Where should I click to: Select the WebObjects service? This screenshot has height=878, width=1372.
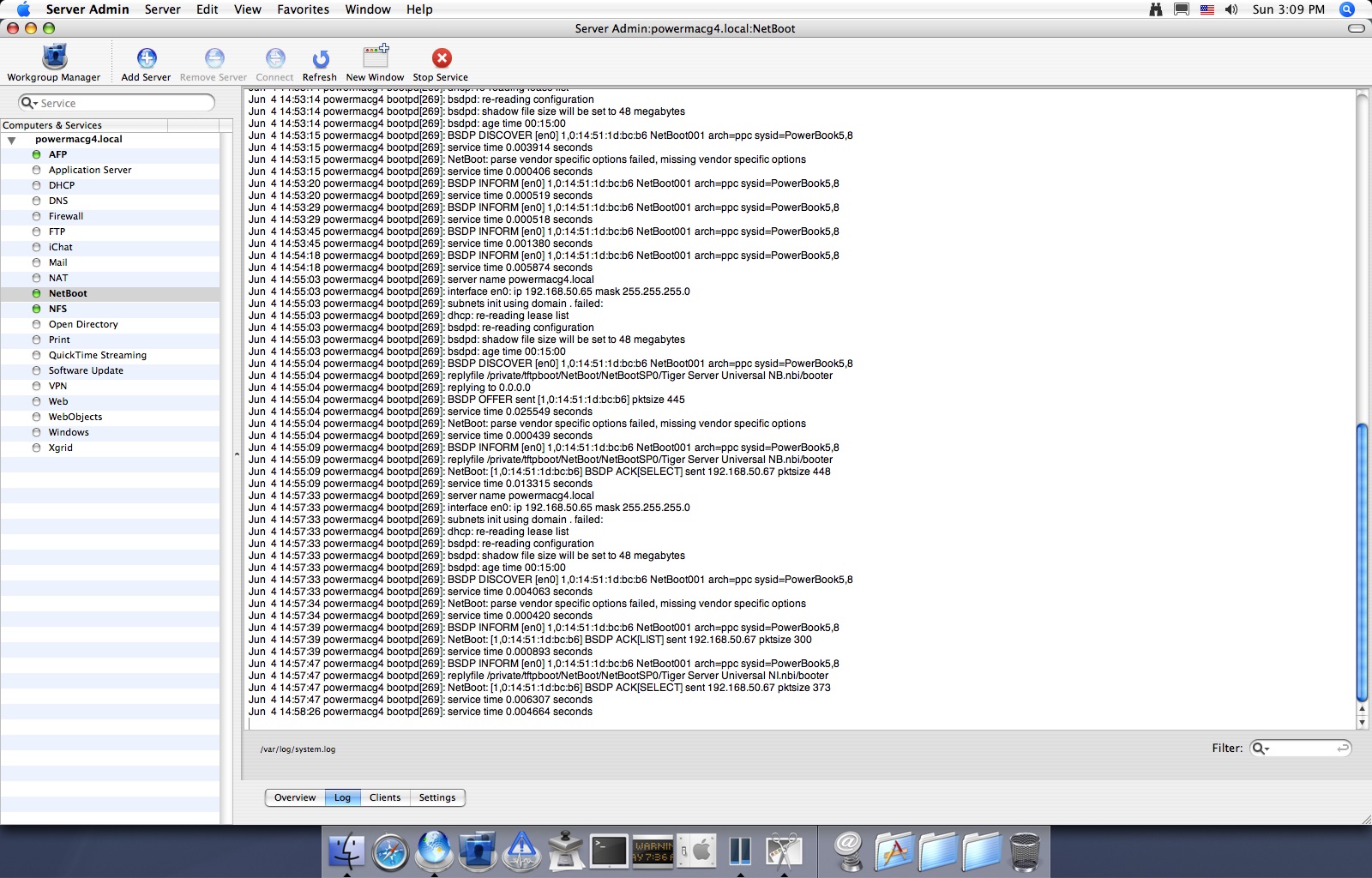coord(110,417)
